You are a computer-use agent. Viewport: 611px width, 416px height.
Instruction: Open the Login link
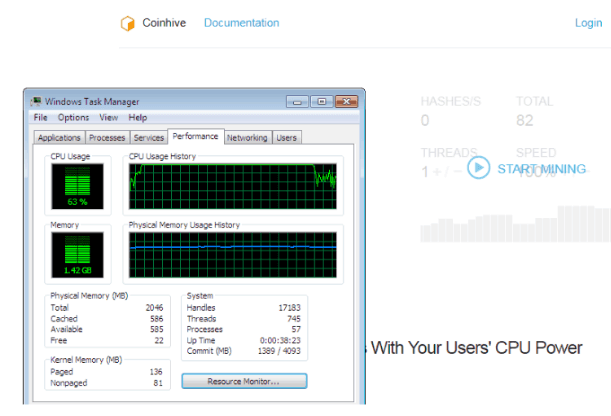[x=588, y=23]
